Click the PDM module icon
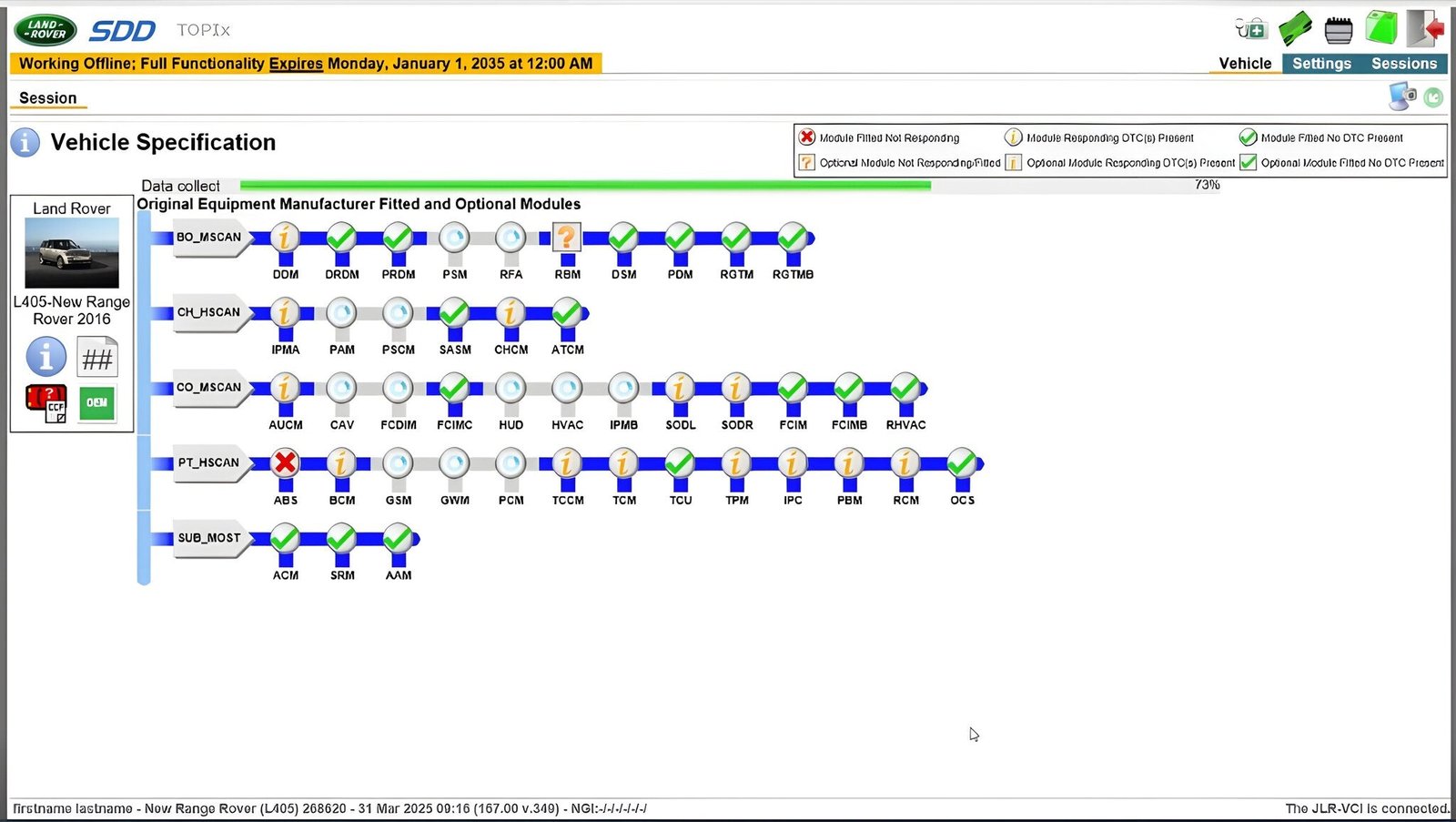Image resolution: width=1456 pixels, height=822 pixels. pos(680,238)
